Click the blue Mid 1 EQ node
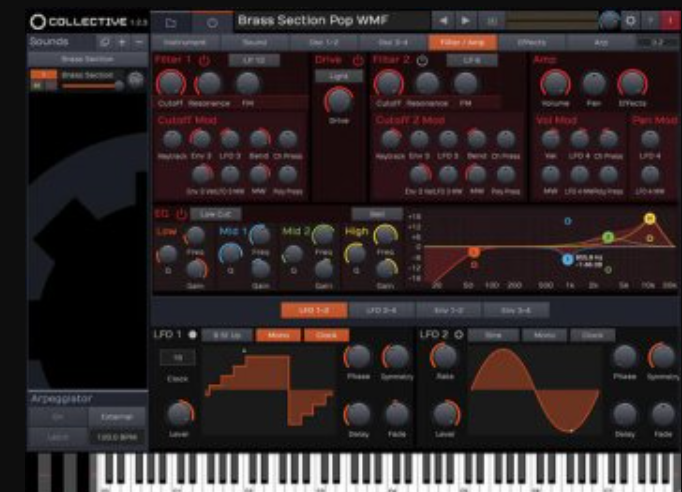 [x=567, y=260]
